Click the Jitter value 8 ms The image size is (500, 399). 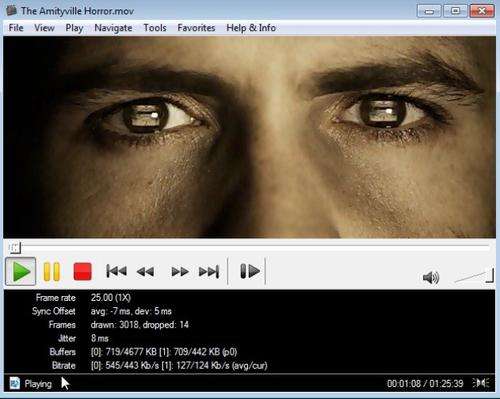pyautogui.click(x=100, y=338)
